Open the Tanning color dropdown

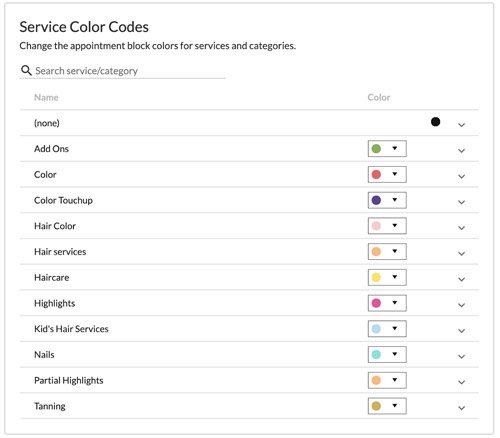[387, 406]
